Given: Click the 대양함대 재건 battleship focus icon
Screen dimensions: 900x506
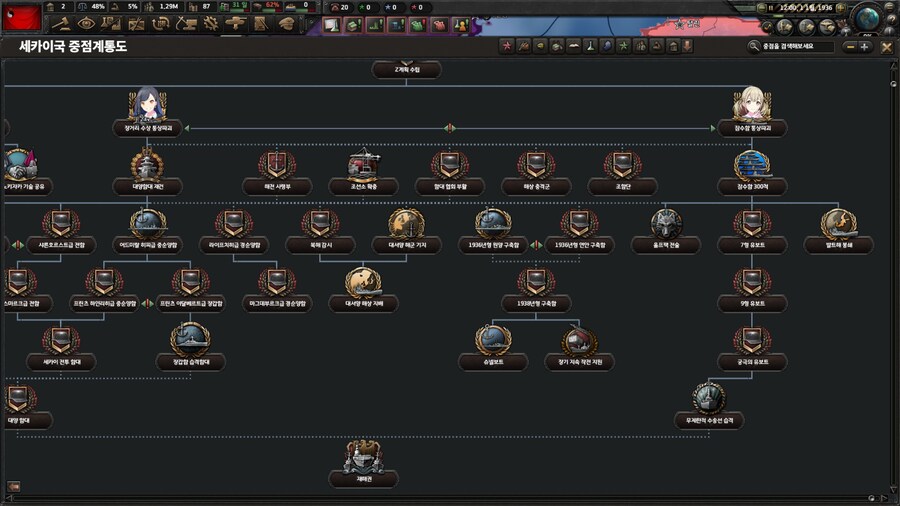Looking at the screenshot, I should pyautogui.click(x=147, y=166).
